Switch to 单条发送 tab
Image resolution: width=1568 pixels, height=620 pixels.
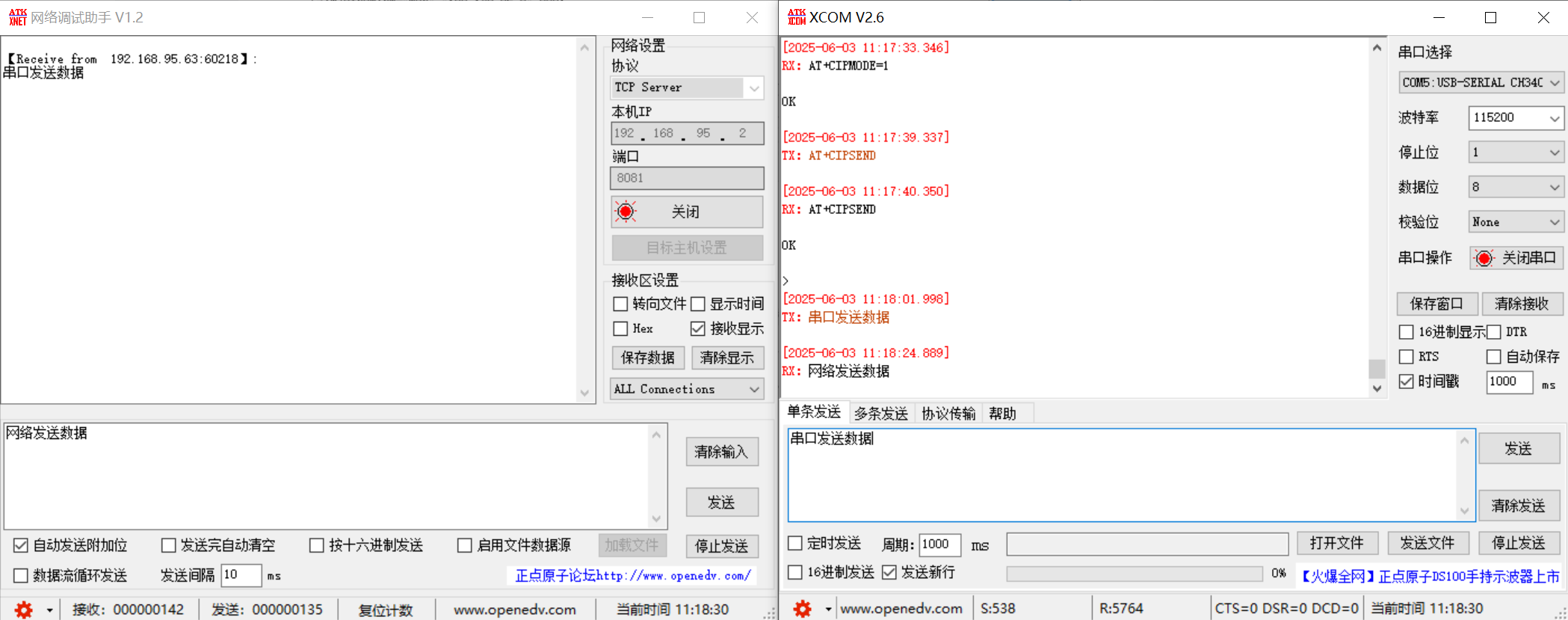pos(814,412)
